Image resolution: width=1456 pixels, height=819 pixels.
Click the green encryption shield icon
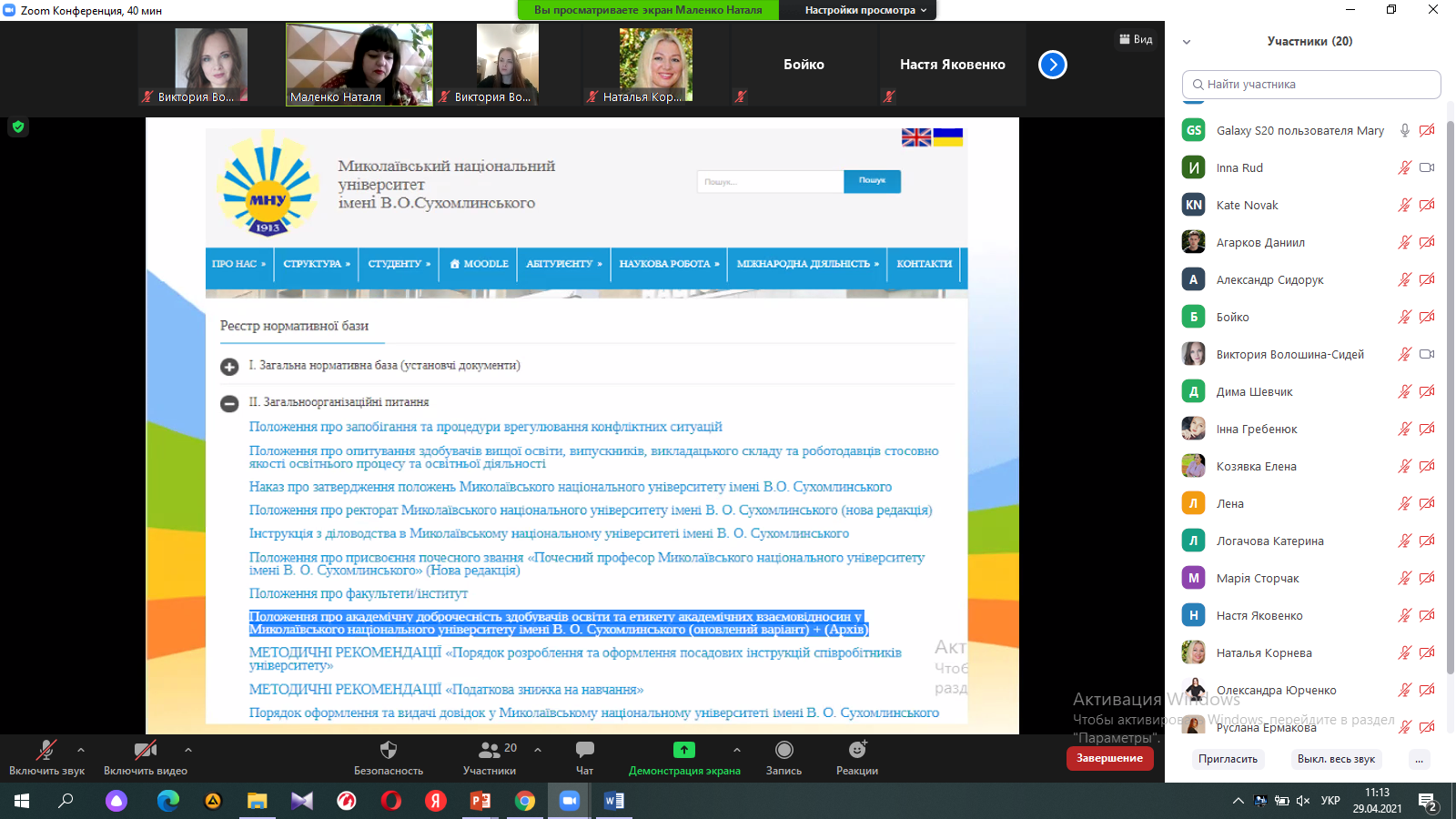18,127
